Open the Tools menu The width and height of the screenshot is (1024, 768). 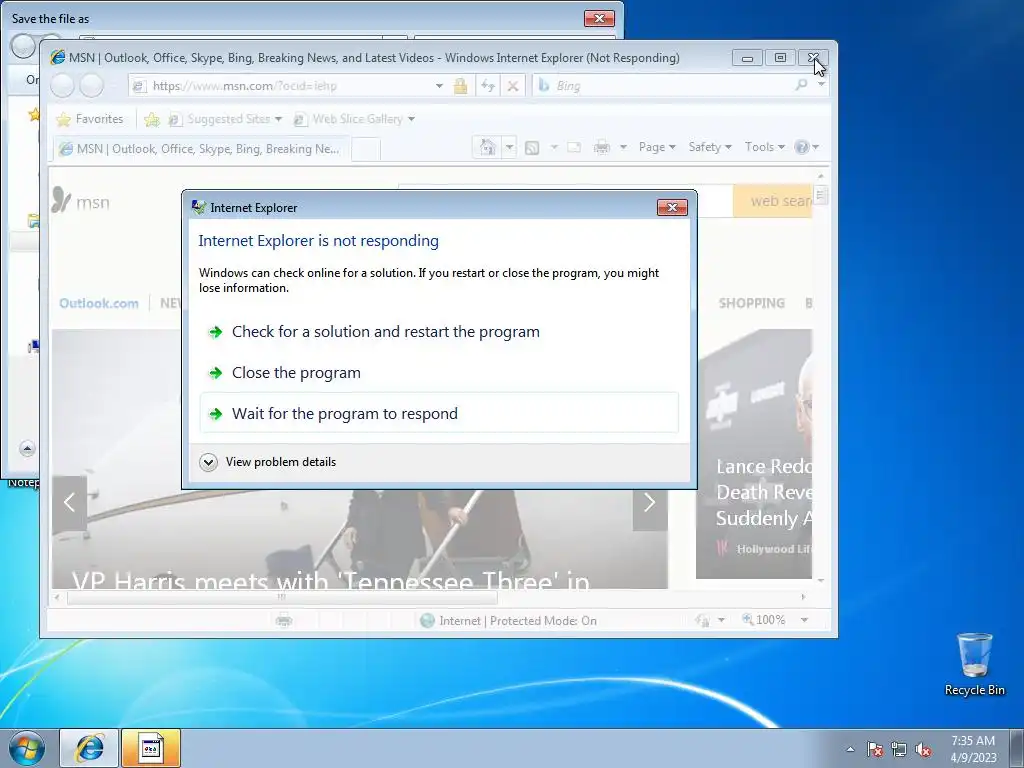coord(764,147)
